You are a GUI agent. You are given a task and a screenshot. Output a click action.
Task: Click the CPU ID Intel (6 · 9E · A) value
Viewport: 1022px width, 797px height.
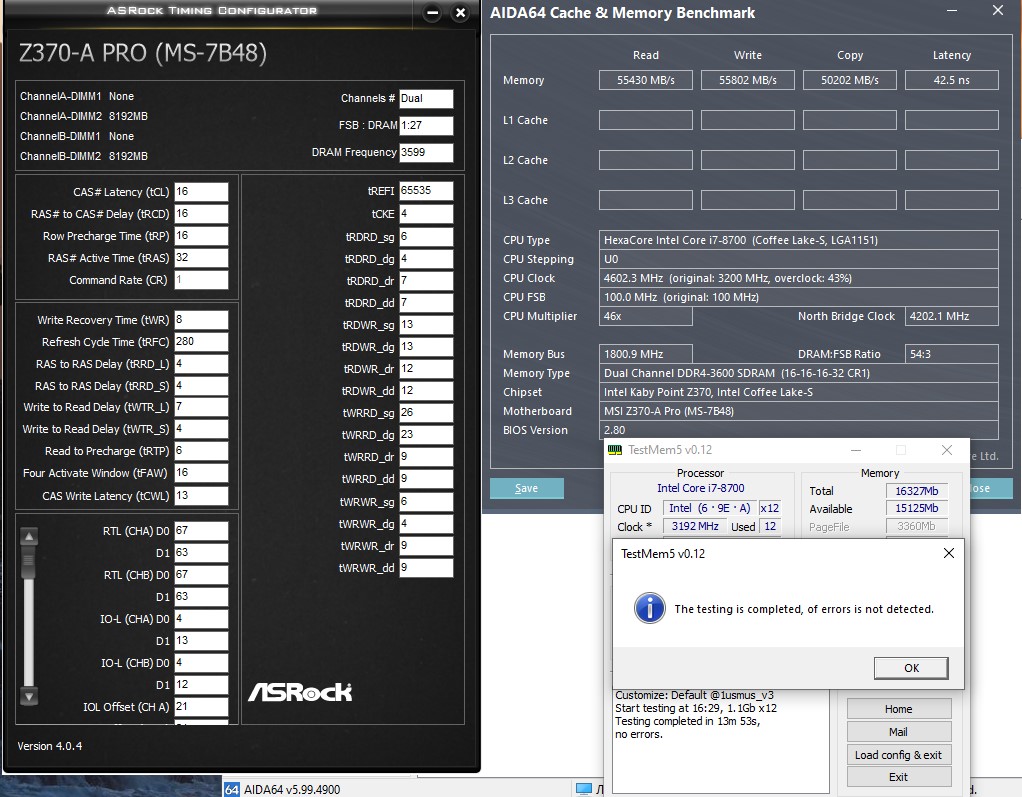[x=710, y=508]
